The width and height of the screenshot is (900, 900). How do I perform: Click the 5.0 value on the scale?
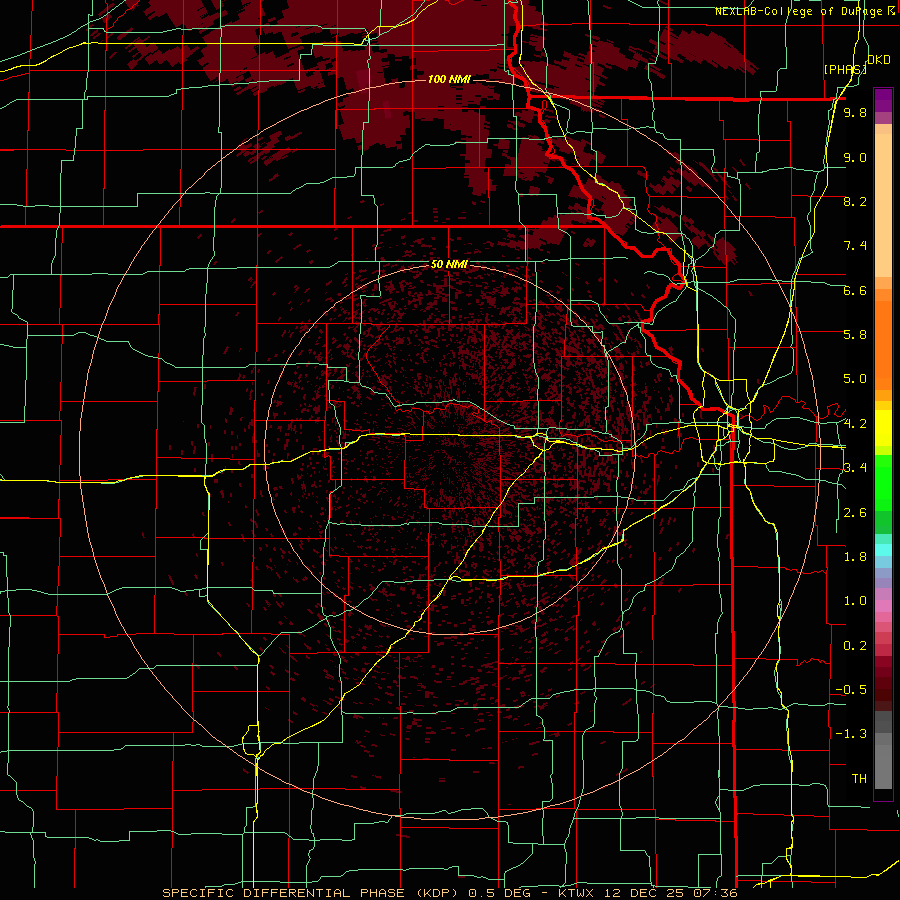click(x=855, y=379)
